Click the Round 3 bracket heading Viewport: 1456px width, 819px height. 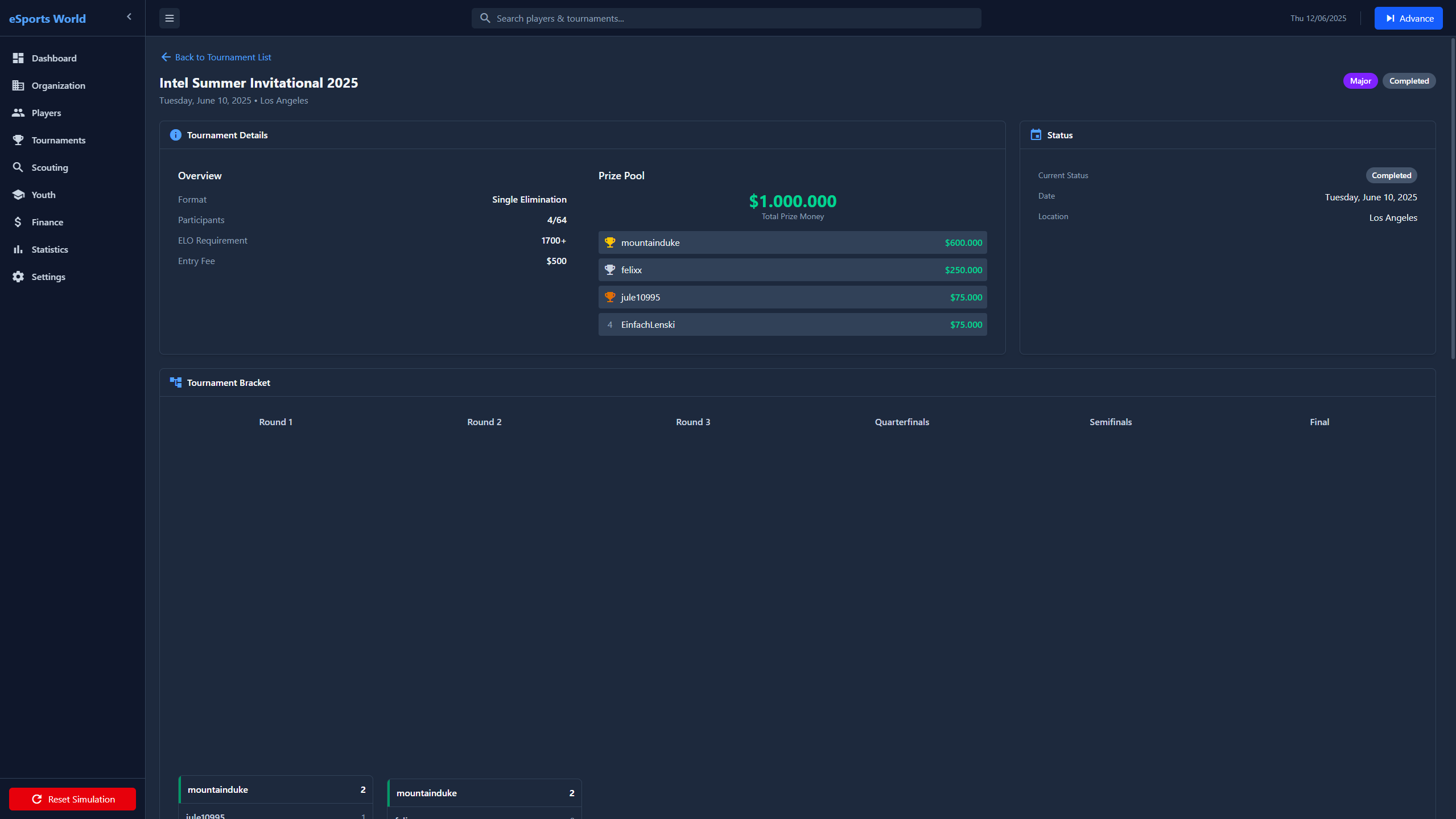coord(693,422)
